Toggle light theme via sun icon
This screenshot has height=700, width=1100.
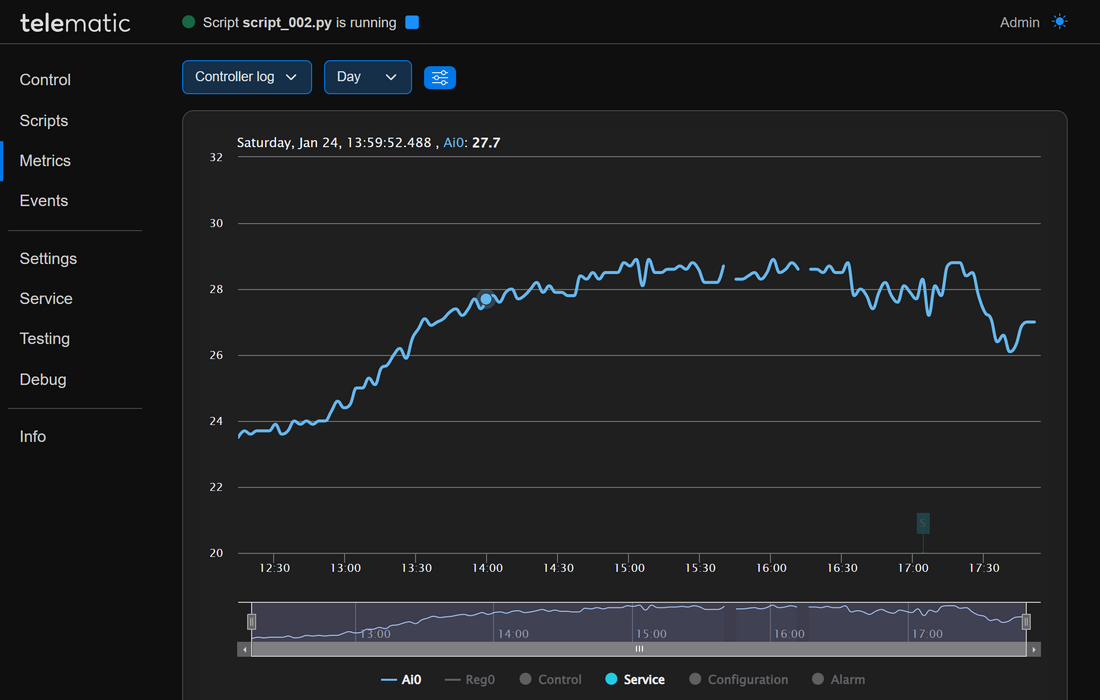[x=1060, y=22]
